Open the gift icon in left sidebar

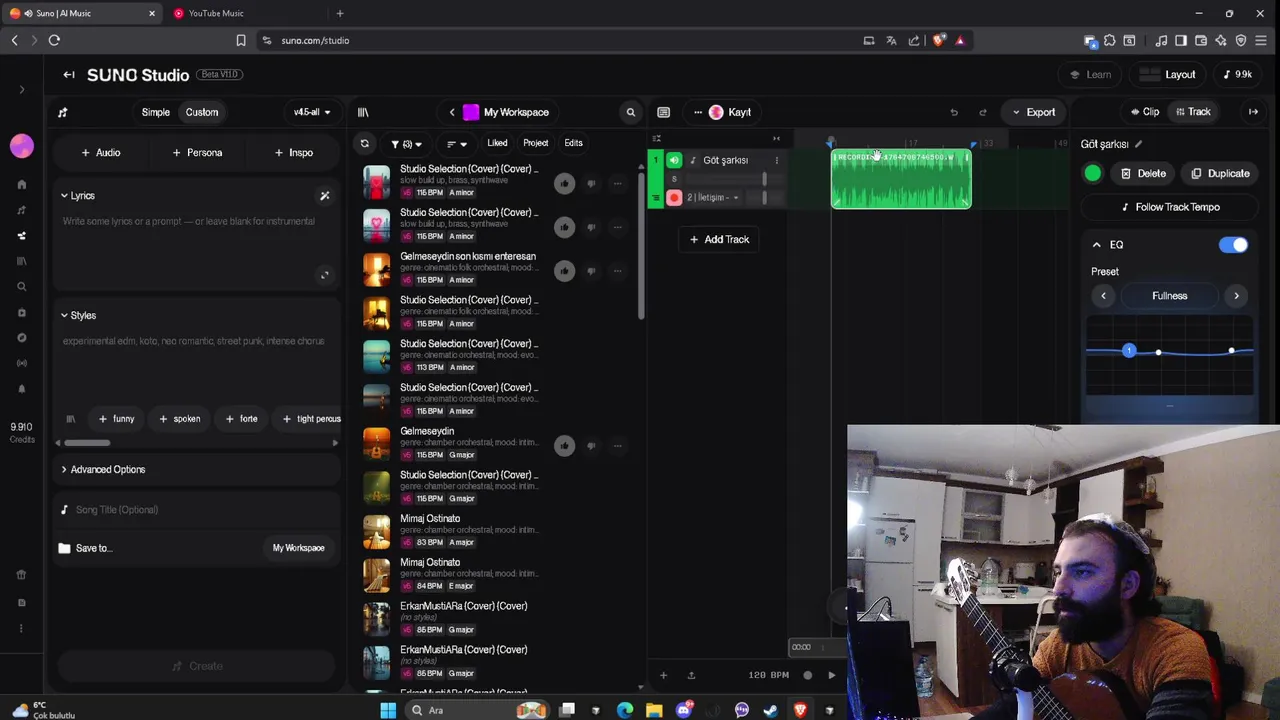click(21, 575)
